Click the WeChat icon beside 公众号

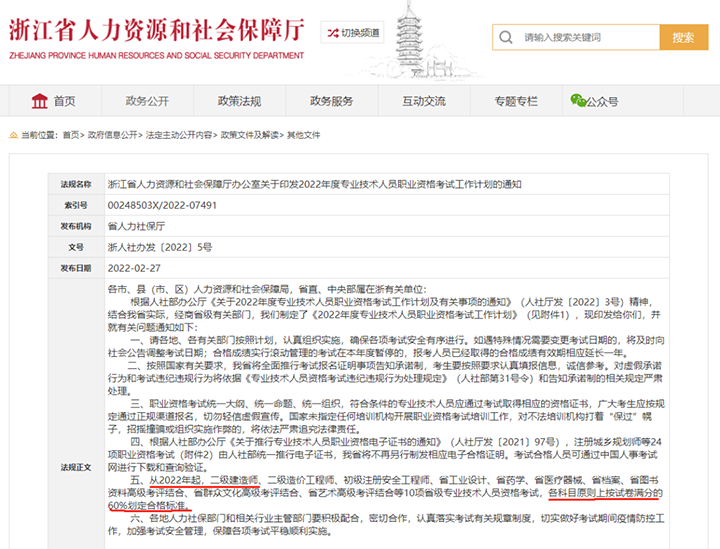[578, 100]
